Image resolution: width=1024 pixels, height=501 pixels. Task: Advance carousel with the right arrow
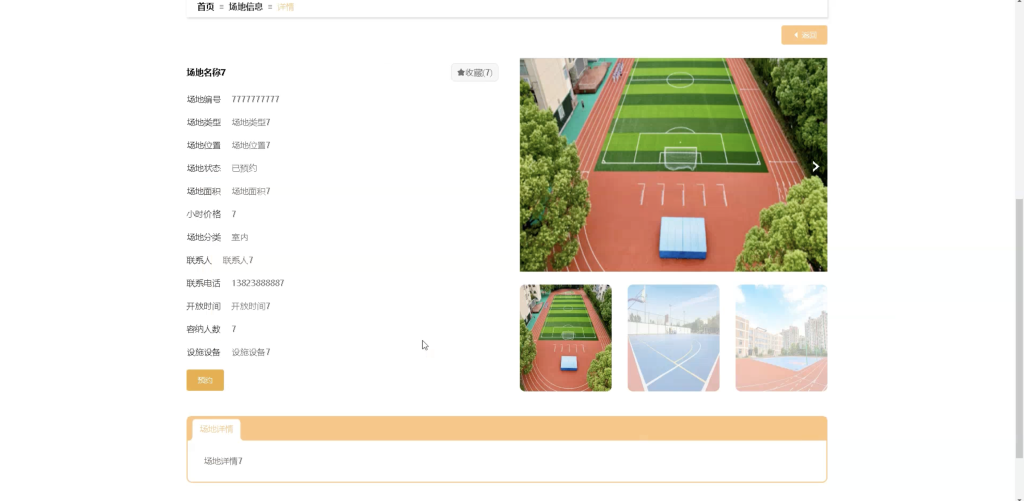click(816, 167)
